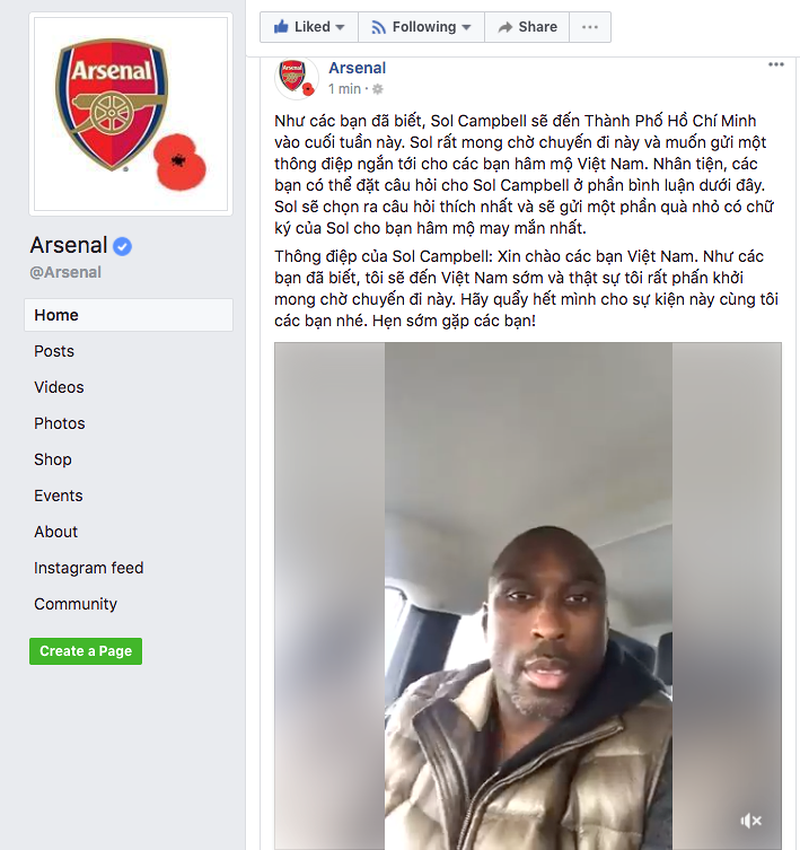Open the Instagram feed section
Screen dimensions: 800x850
pos(89,568)
